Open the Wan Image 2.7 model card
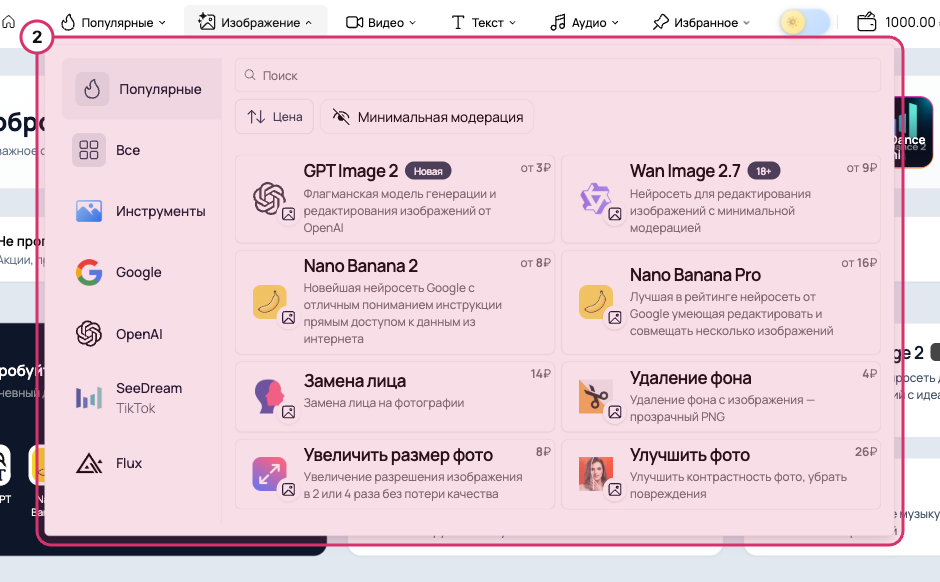The height and width of the screenshot is (582, 940). pyautogui.click(x=721, y=199)
